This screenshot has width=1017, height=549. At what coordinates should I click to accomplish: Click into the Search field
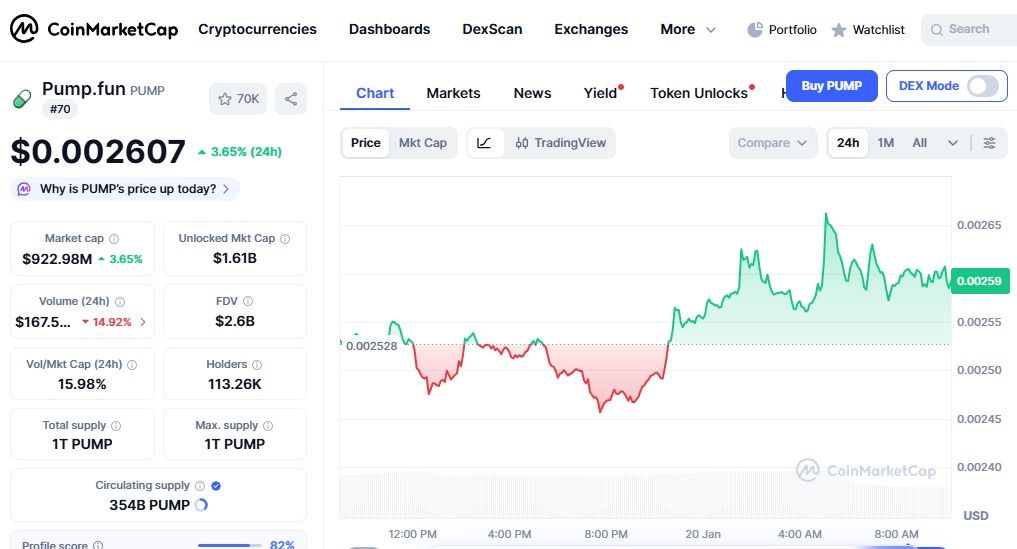[969, 29]
